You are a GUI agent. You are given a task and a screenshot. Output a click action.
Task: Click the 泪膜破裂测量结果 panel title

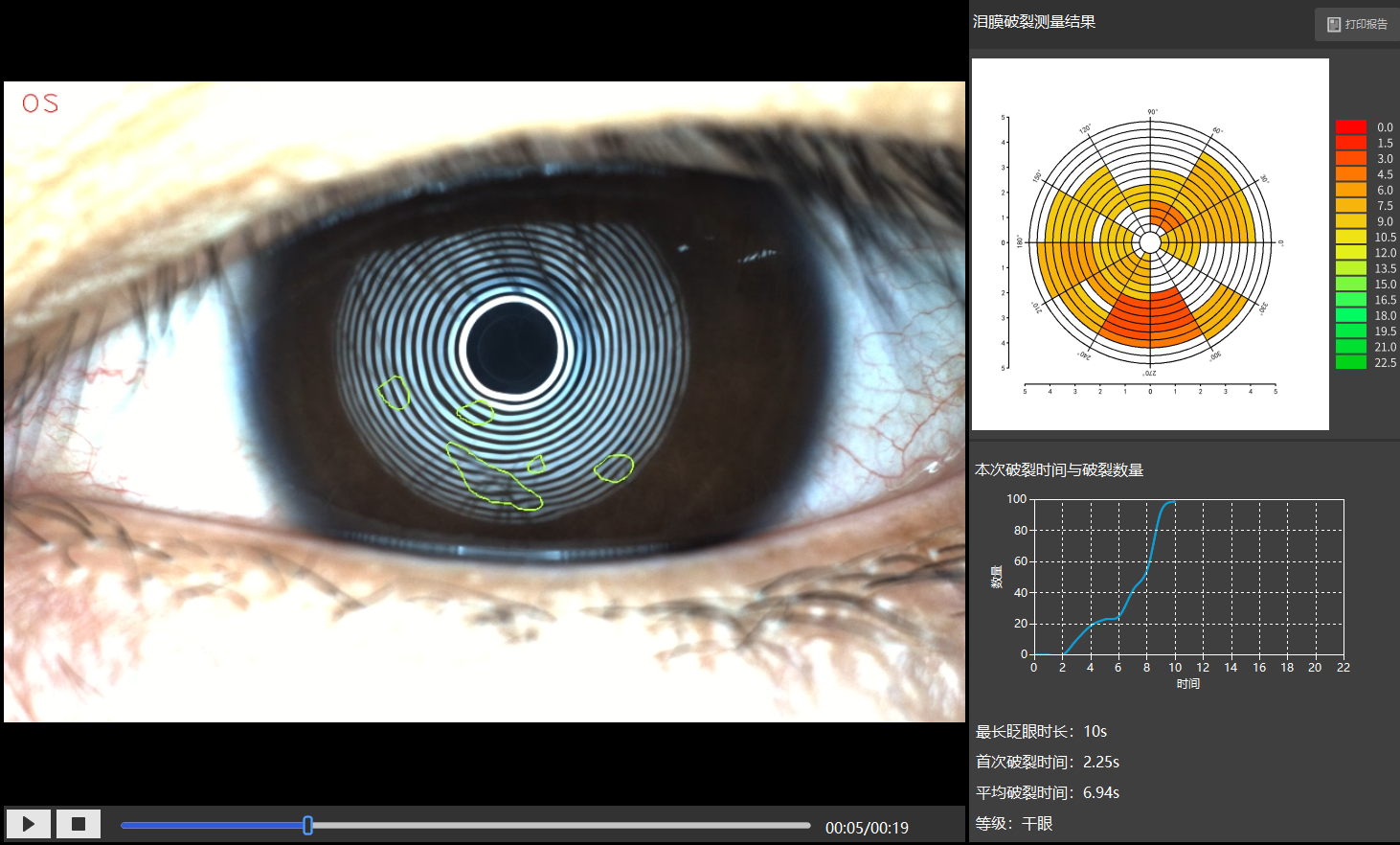tap(1034, 21)
